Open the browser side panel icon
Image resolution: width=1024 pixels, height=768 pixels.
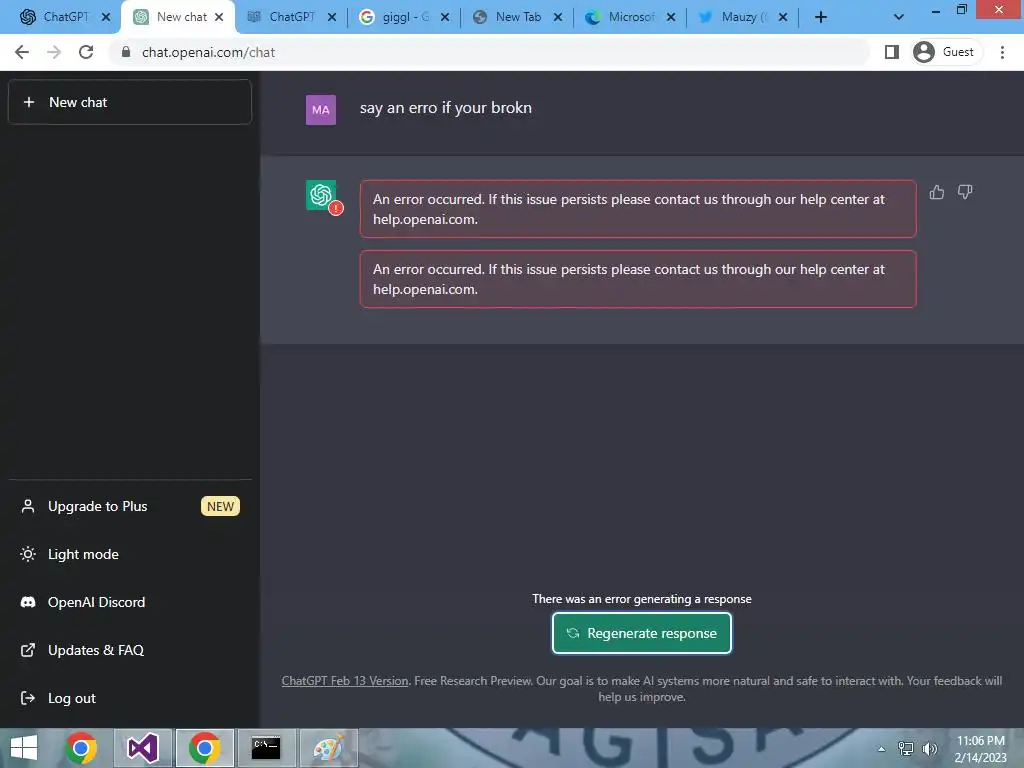click(891, 52)
